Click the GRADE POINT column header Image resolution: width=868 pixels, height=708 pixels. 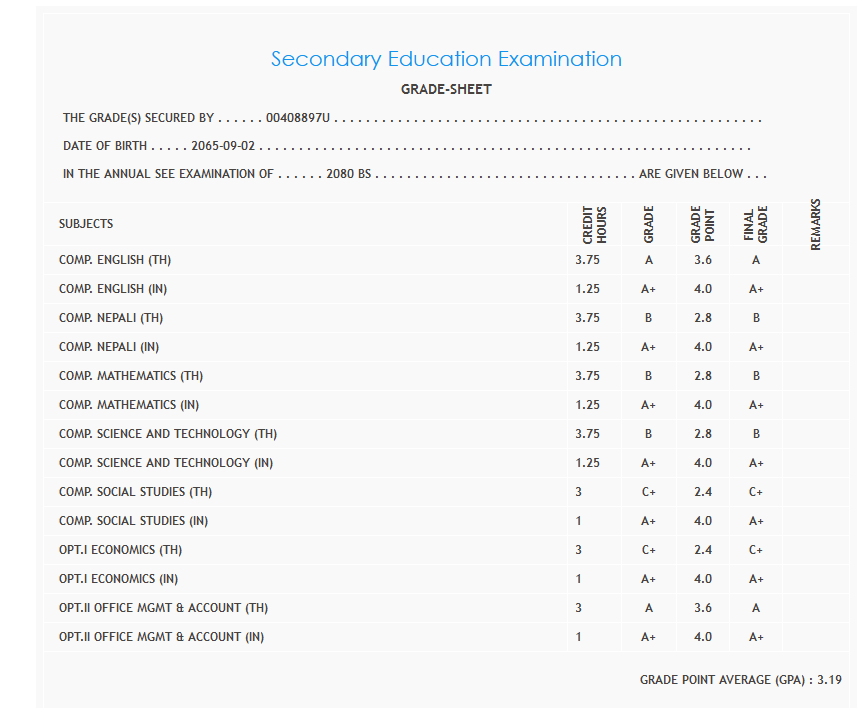702,226
